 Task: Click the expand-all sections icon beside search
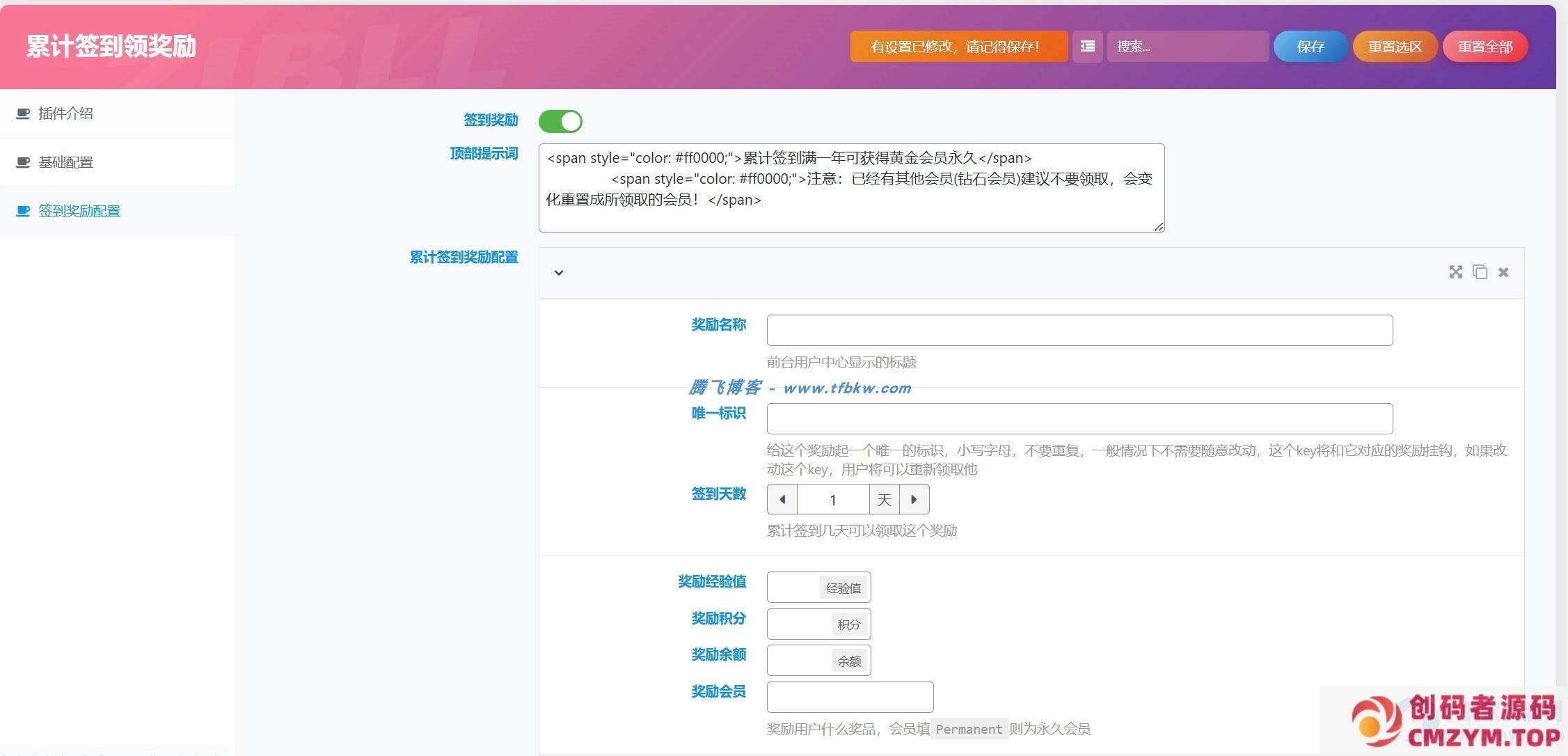(1087, 47)
